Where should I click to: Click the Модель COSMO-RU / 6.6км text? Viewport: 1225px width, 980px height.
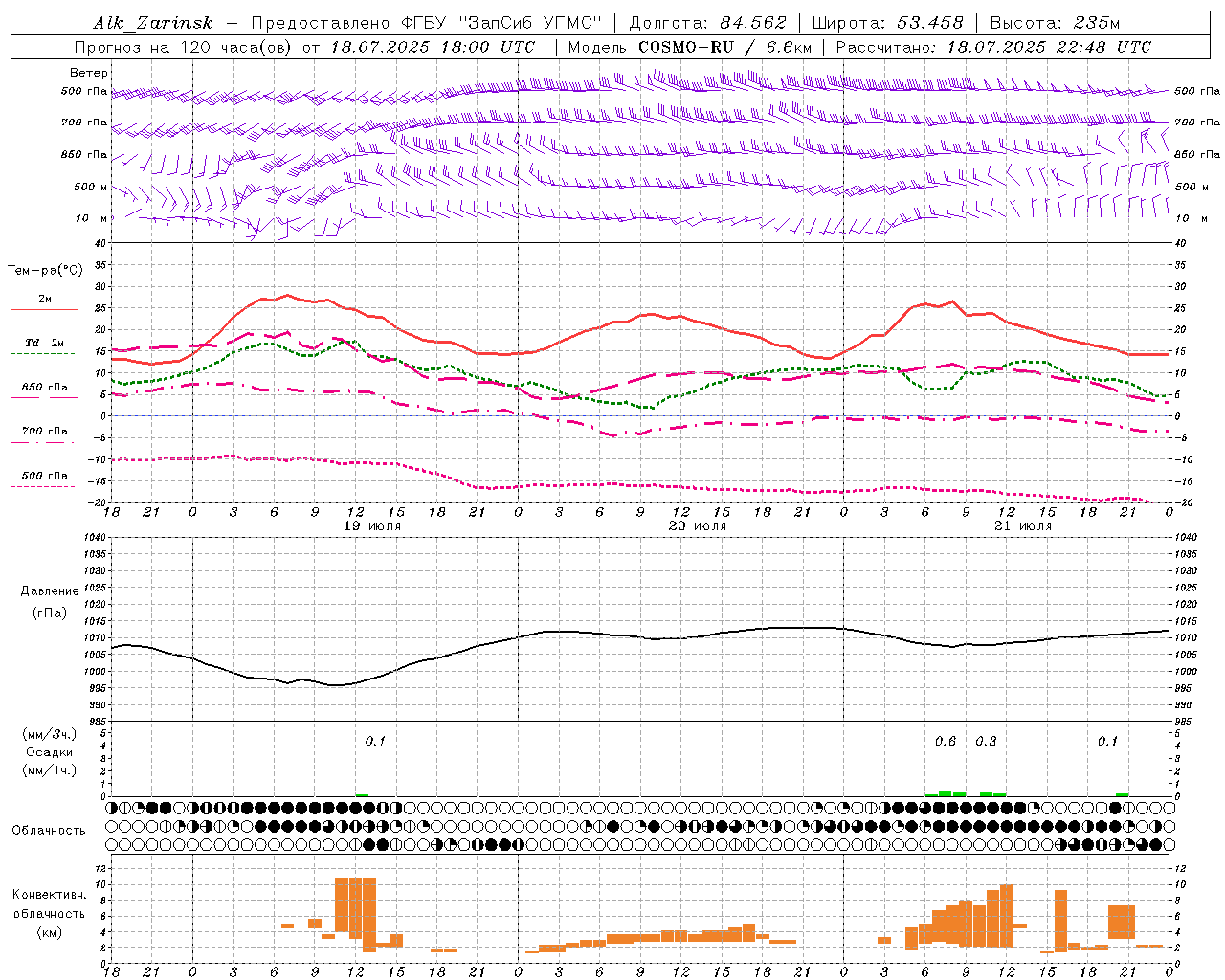[690, 47]
